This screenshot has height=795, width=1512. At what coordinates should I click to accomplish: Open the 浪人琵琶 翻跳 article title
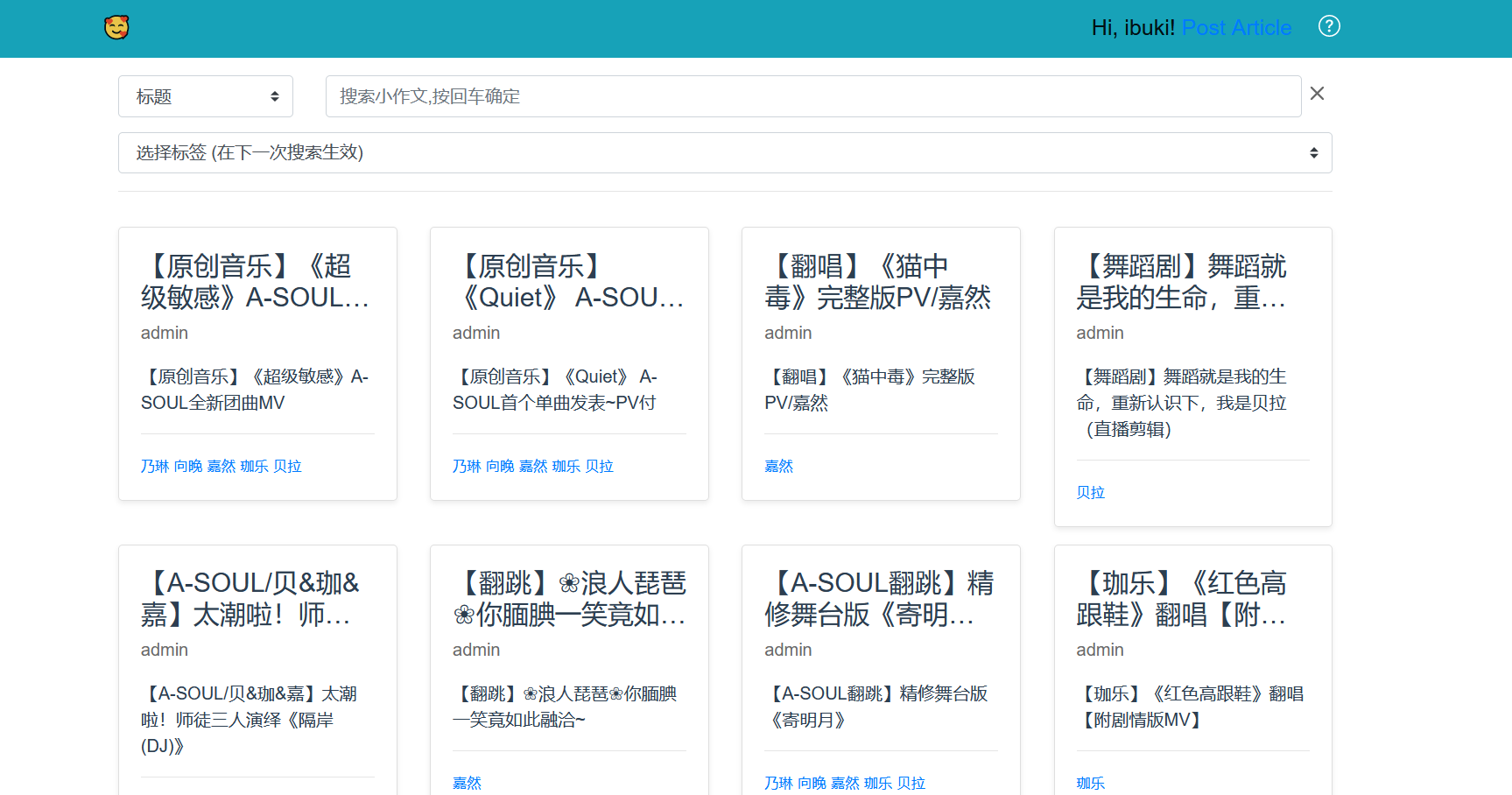pyautogui.click(x=569, y=599)
